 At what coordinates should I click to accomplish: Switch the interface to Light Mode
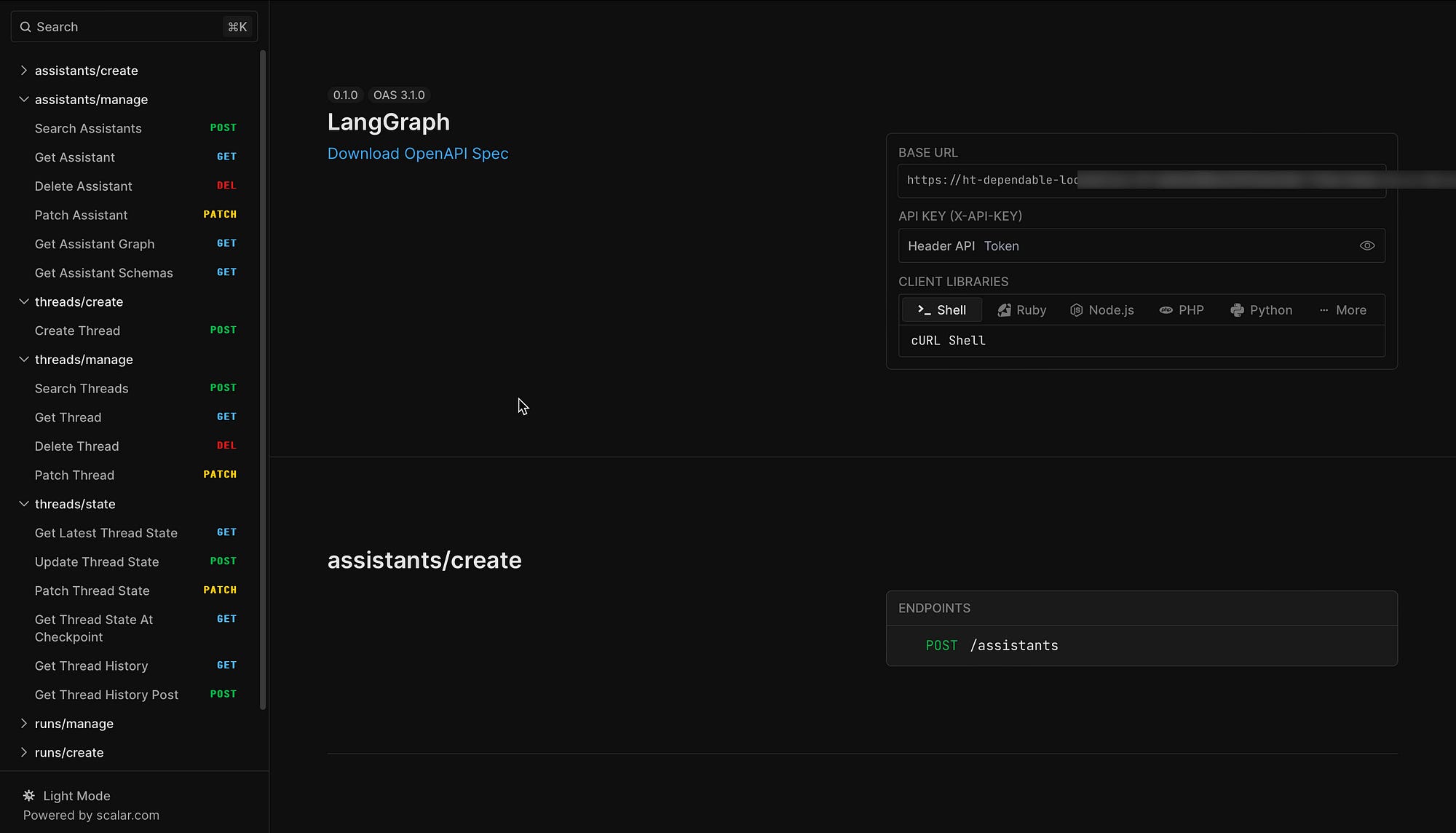(76, 795)
